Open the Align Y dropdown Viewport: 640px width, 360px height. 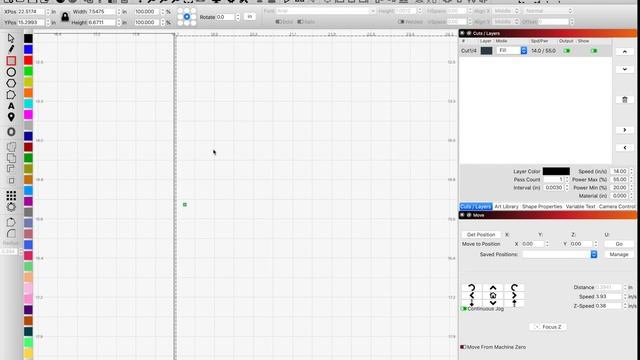[506, 22]
